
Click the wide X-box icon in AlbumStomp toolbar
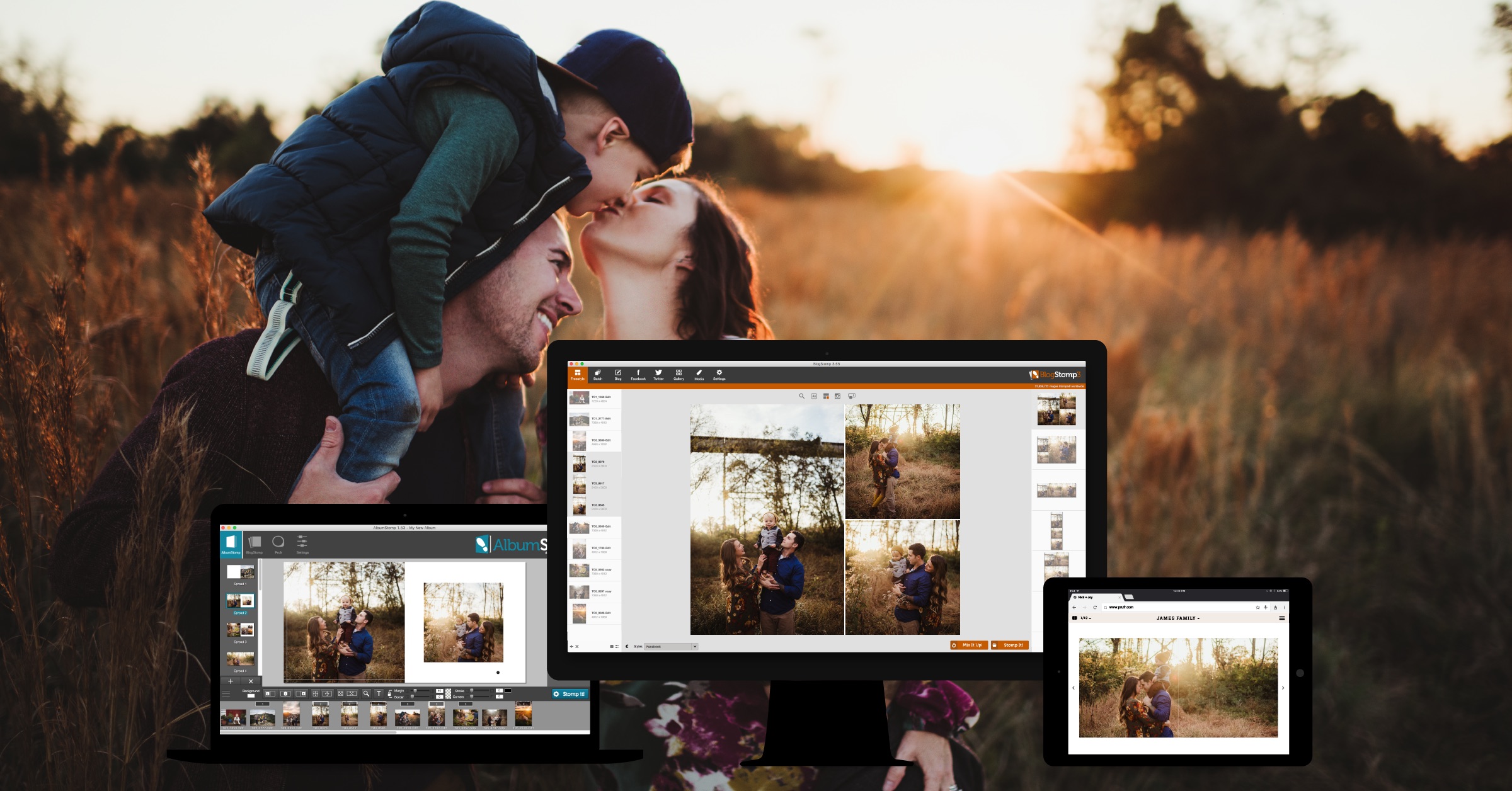point(352,693)
